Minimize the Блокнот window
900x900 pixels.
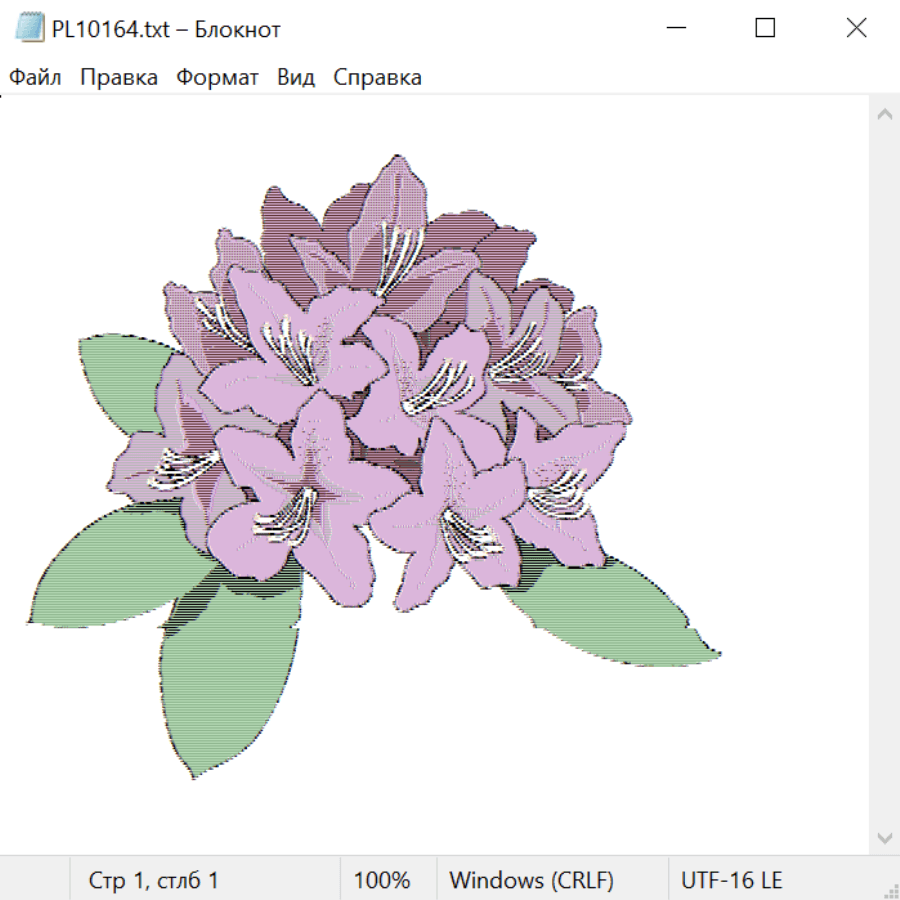pyautogui.click(x=674, y=28)
